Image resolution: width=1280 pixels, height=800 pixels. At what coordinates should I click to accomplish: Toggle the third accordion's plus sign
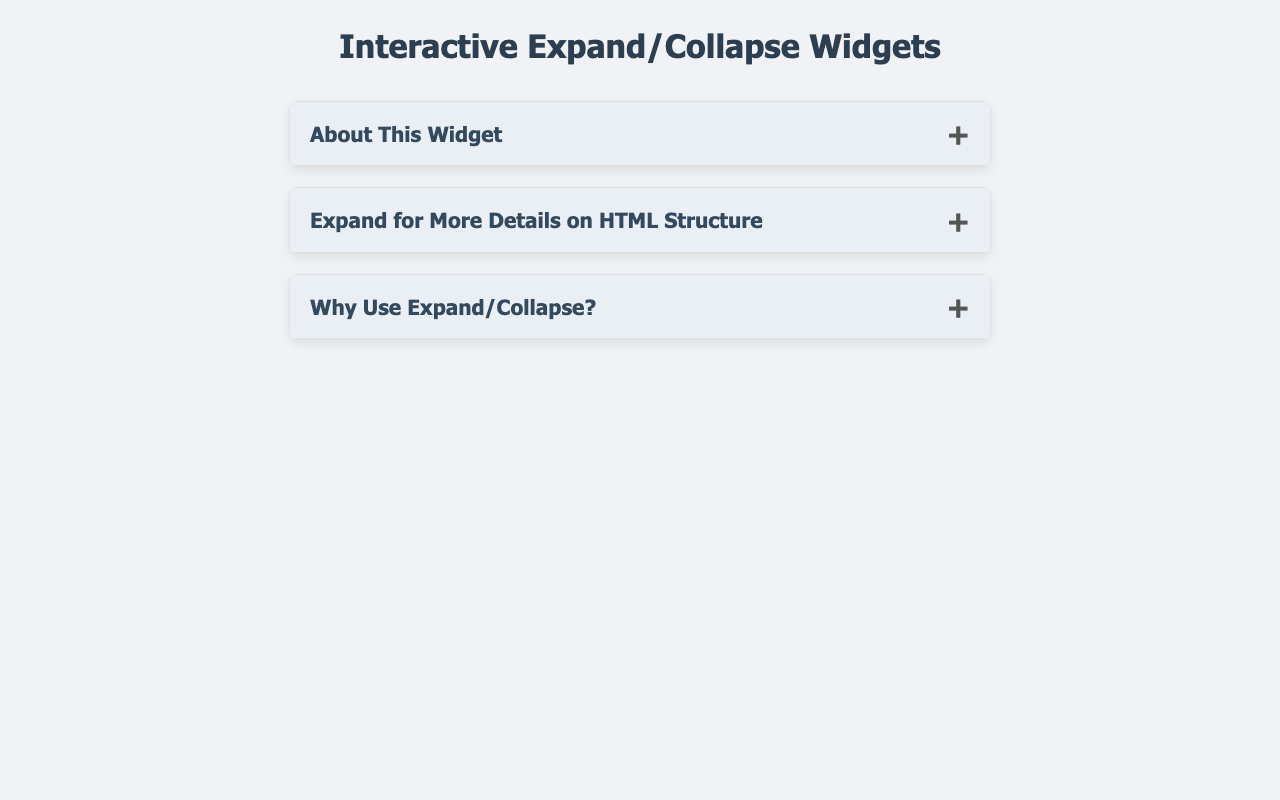coord(958,308)
